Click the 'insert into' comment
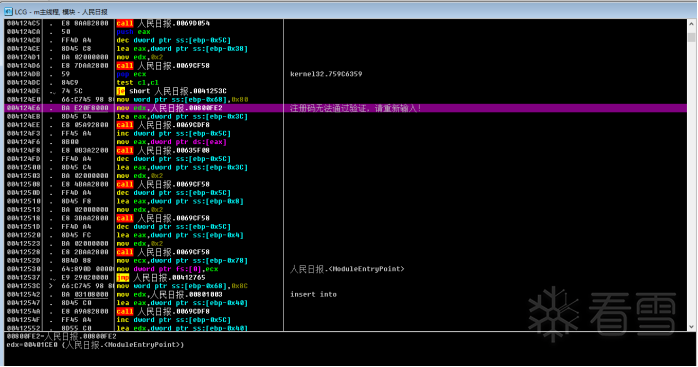Viewport: 698px width, 367px height. 313,294
